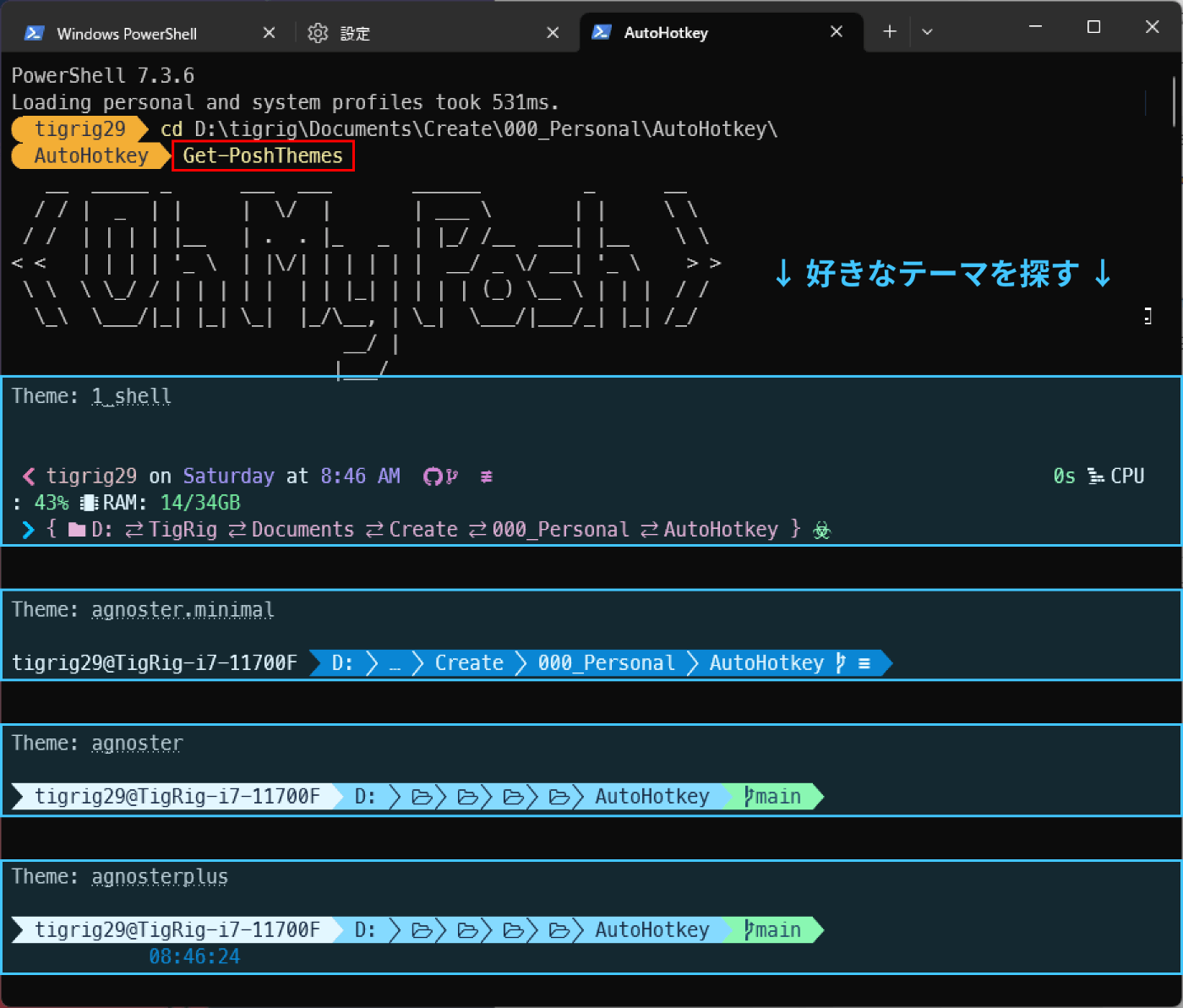Click the Create segment in agnoster.minimal
The width and height of the screenshot is (1183, 1008).
click(x=469, y=663)
